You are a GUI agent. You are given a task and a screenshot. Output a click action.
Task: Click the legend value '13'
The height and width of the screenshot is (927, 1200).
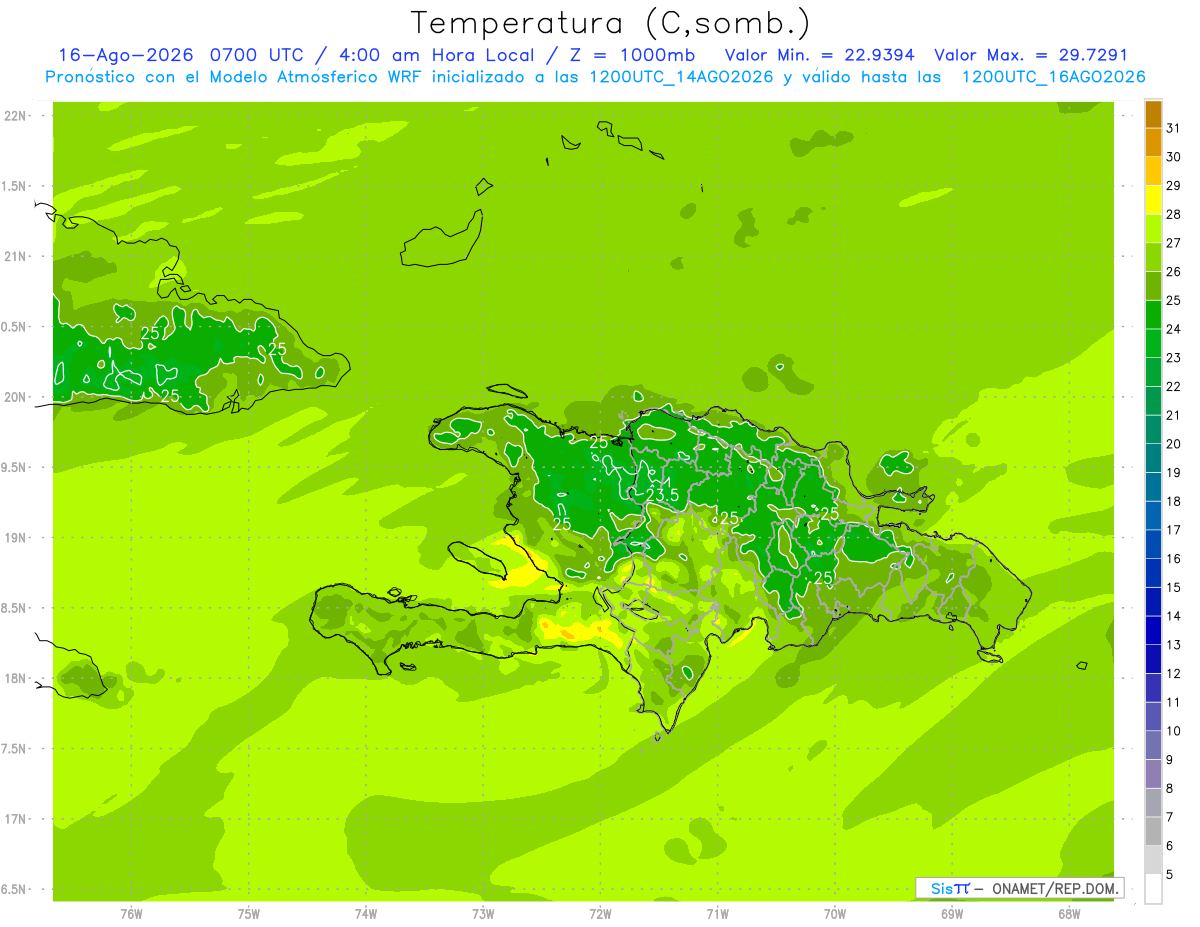coord(1173,644)
